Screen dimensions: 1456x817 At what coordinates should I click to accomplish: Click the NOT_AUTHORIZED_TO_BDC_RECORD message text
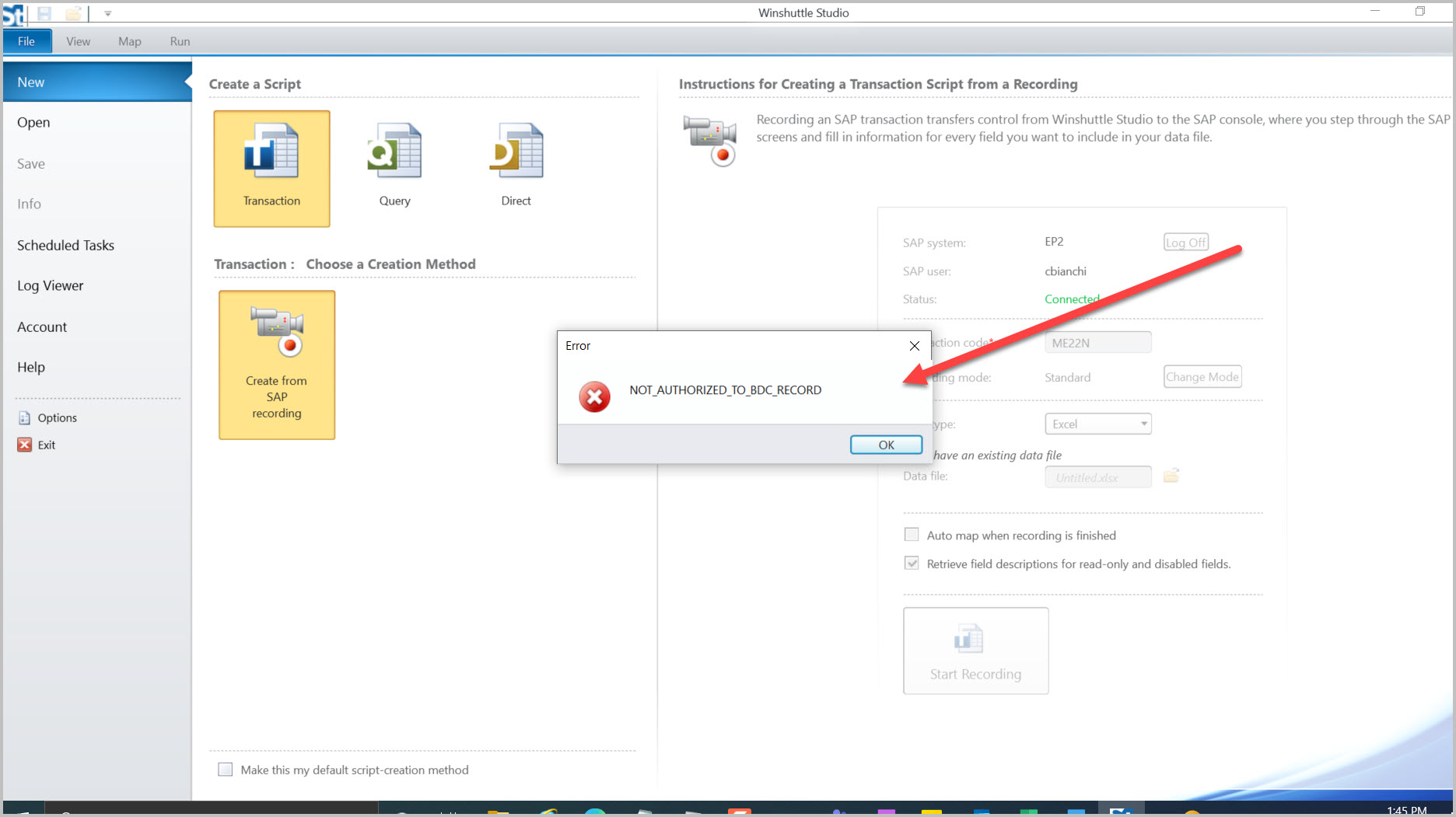[726, 390]
